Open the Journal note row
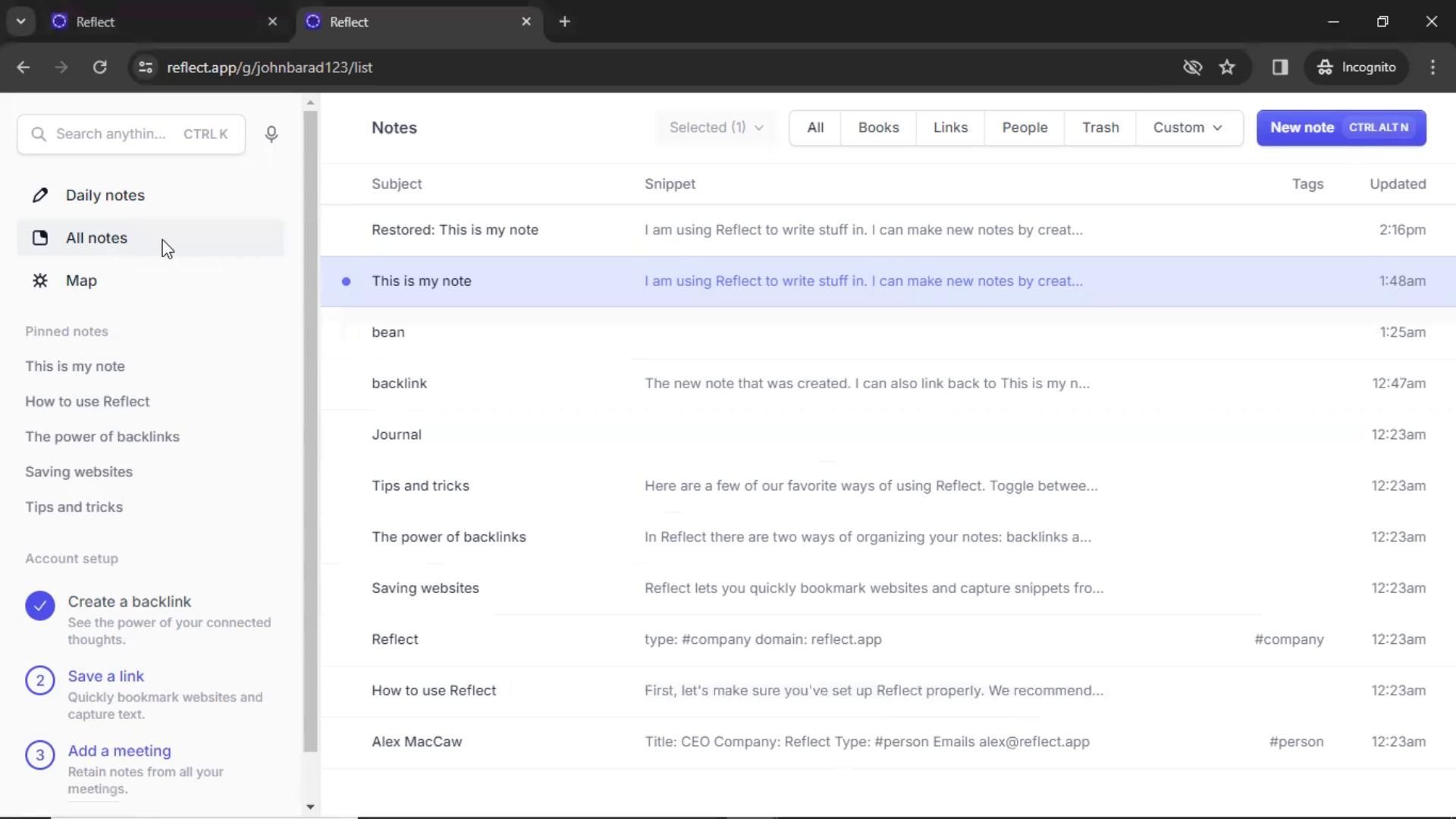Screen dimensions: 1456x819 click(888, 435)
